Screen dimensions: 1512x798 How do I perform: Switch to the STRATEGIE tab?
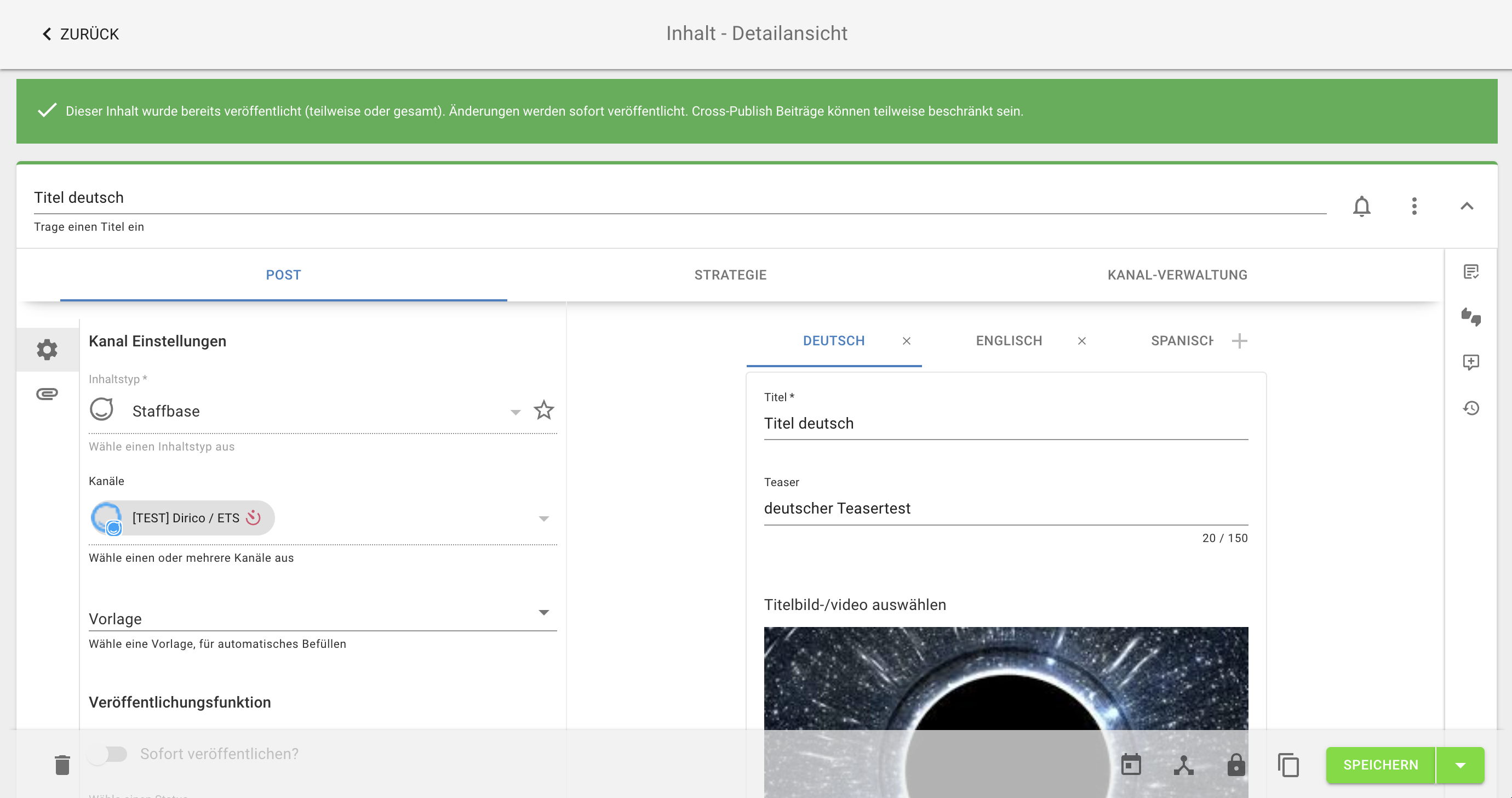coord(730,274)
